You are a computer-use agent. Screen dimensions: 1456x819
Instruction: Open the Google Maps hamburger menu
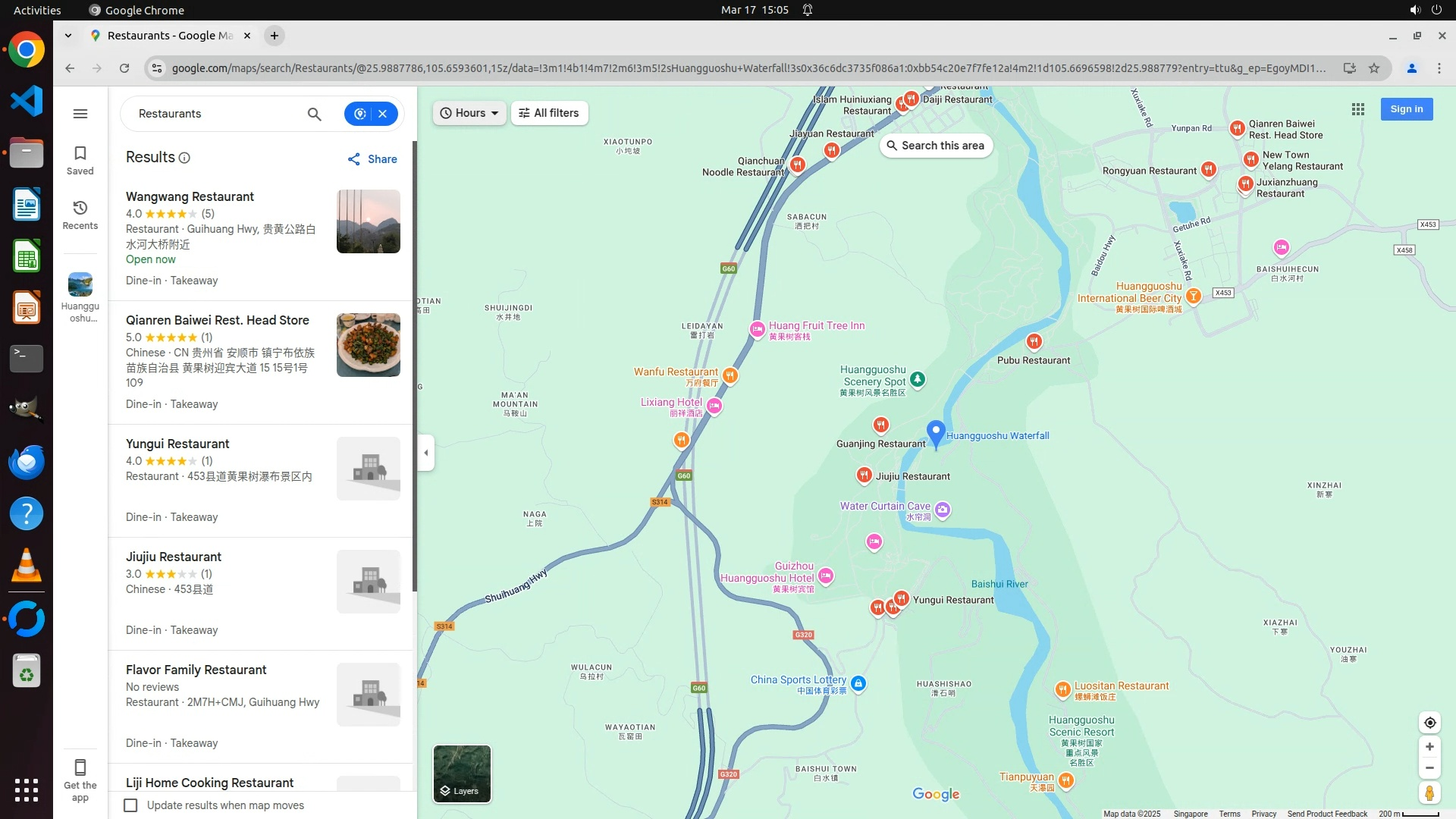[80, 114]
